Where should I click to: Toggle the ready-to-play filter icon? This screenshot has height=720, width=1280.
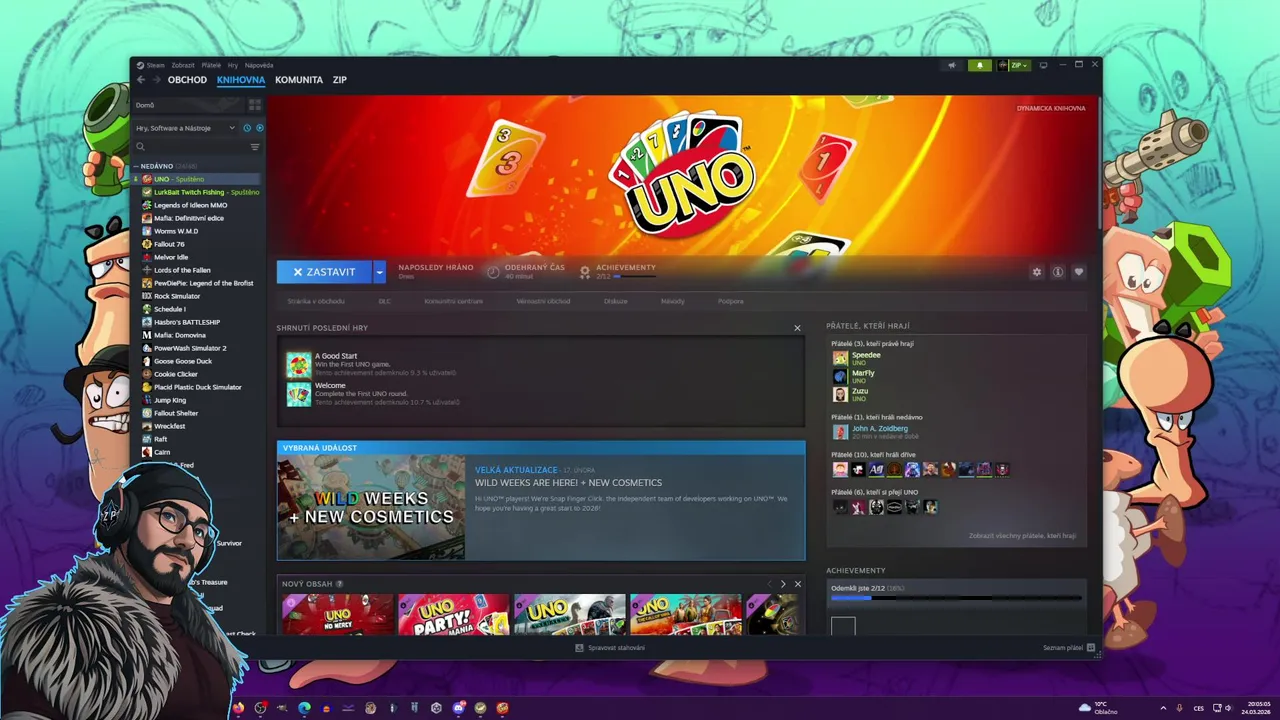259,128
